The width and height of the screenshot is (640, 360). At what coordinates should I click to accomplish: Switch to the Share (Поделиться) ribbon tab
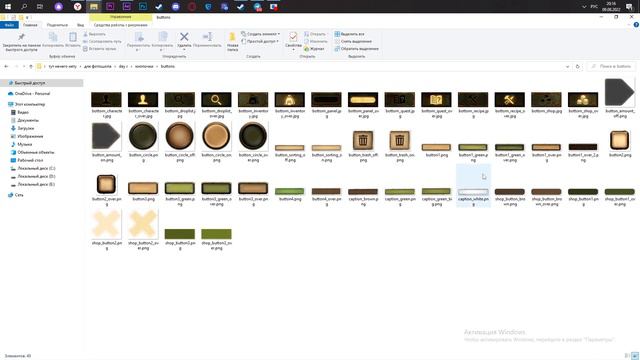point(57,25)
